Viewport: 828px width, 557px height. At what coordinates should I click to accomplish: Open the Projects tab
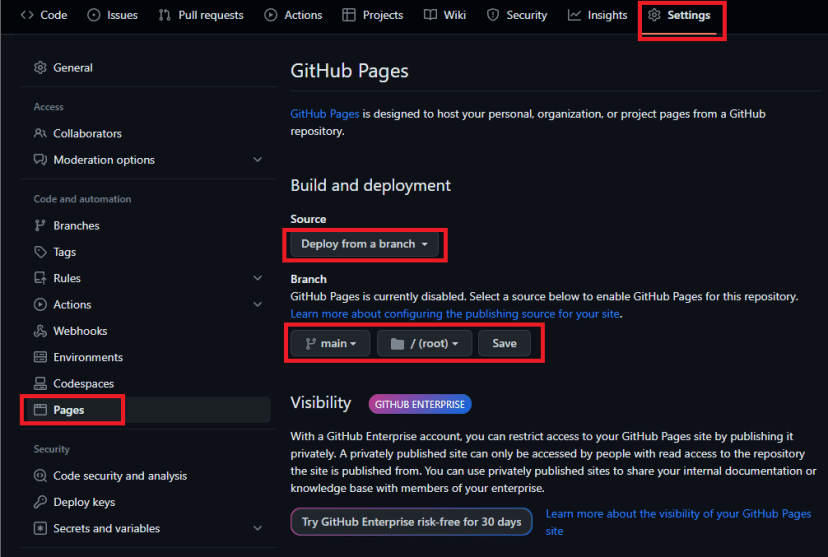point(373,15)
